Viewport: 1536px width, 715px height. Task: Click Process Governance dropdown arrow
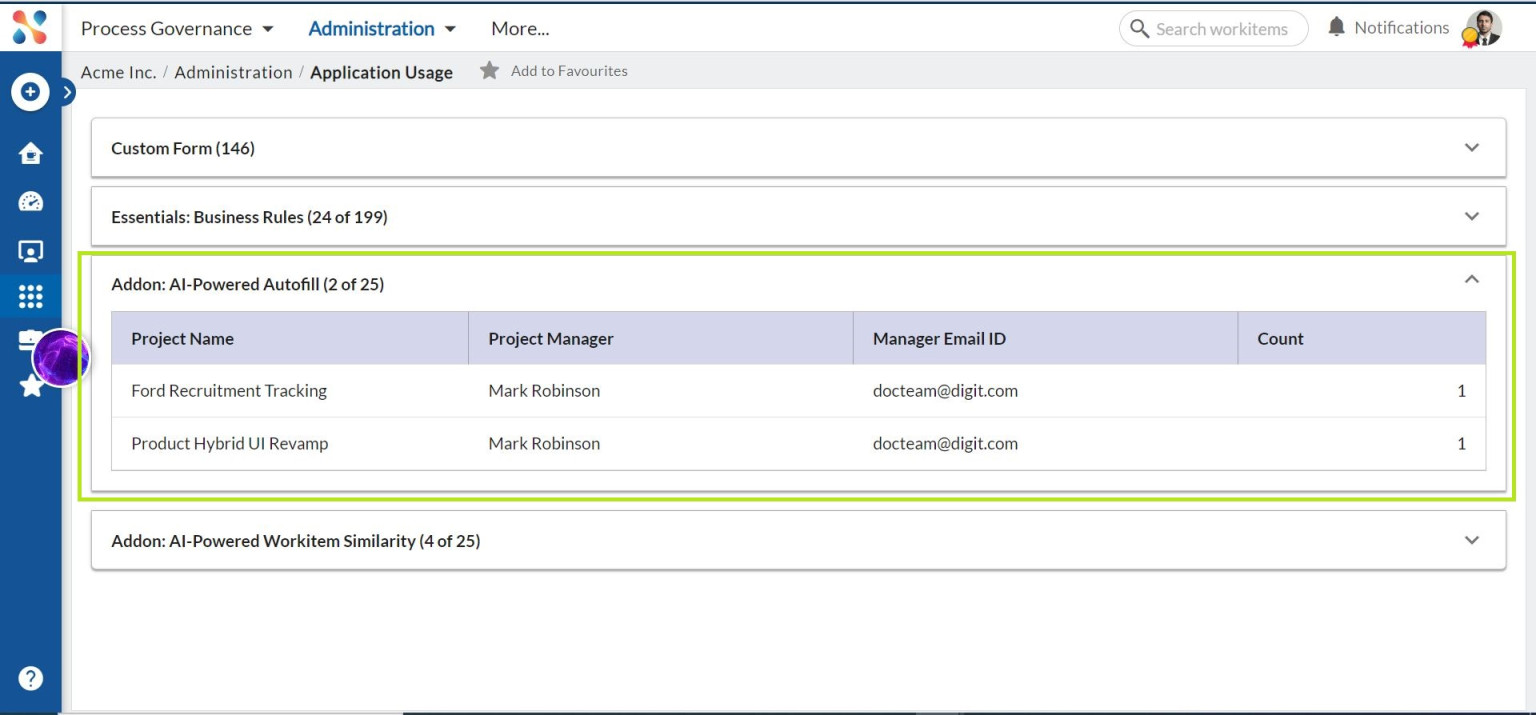point(267,30)
